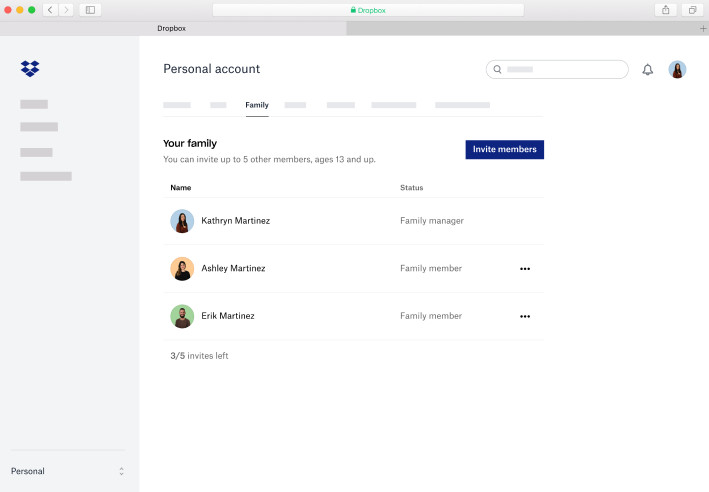Focus the search input field

(x=557, y=69)
